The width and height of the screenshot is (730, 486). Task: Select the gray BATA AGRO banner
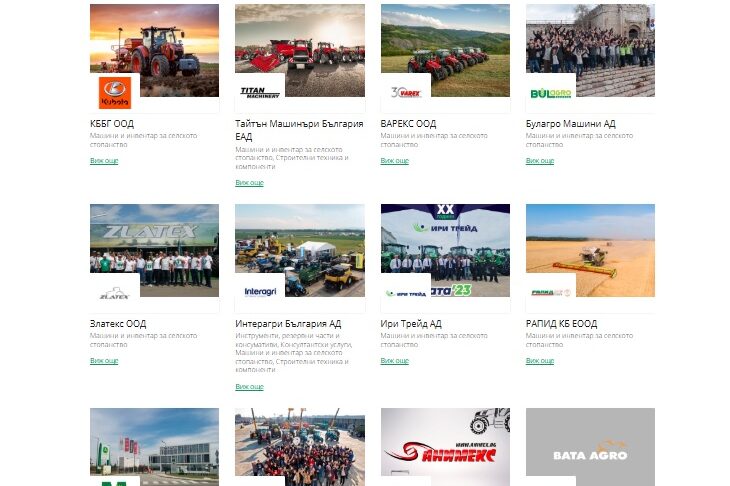(590, 446)
